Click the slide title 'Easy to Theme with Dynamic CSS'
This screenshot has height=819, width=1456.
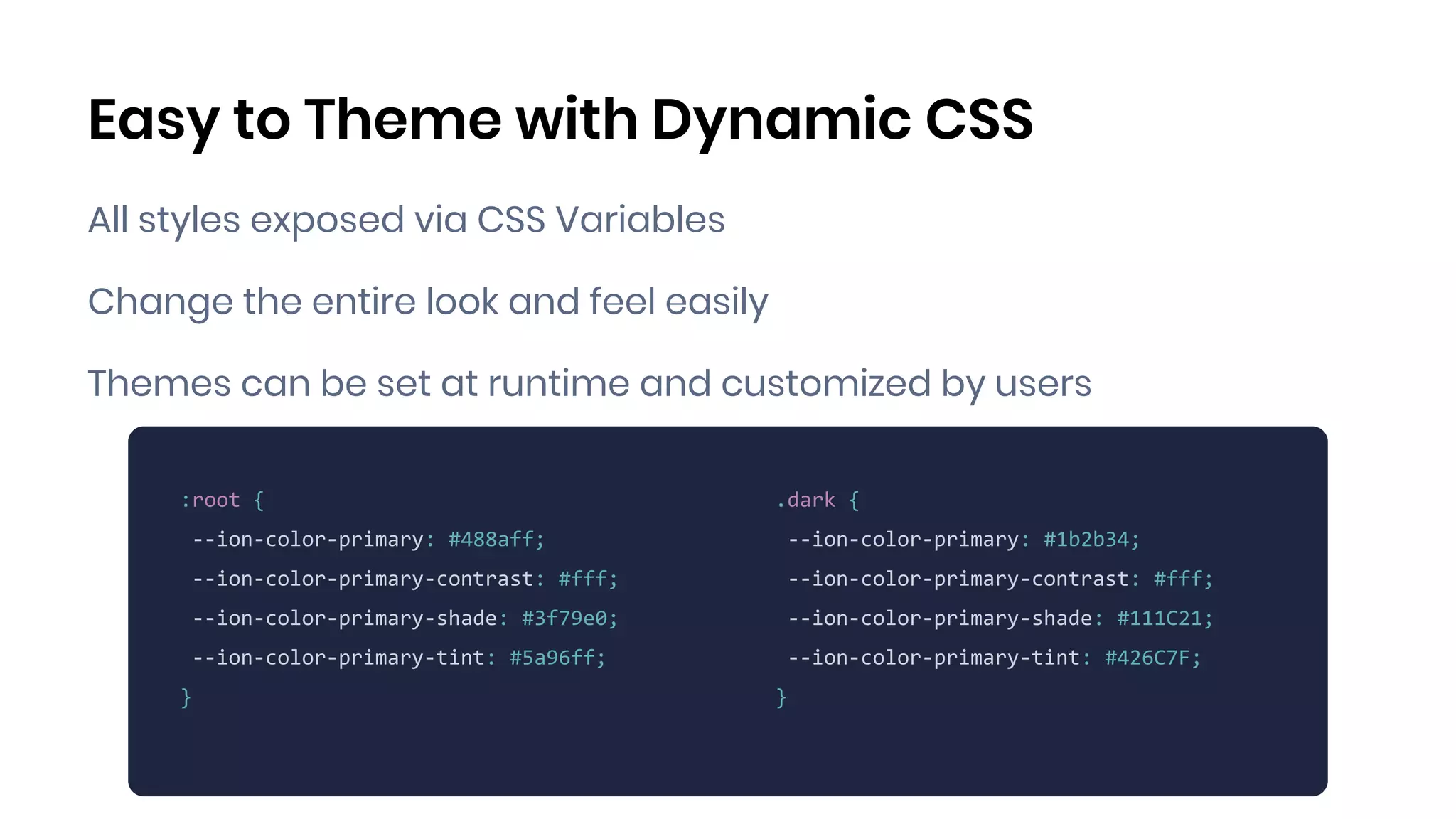coord(560,119)
